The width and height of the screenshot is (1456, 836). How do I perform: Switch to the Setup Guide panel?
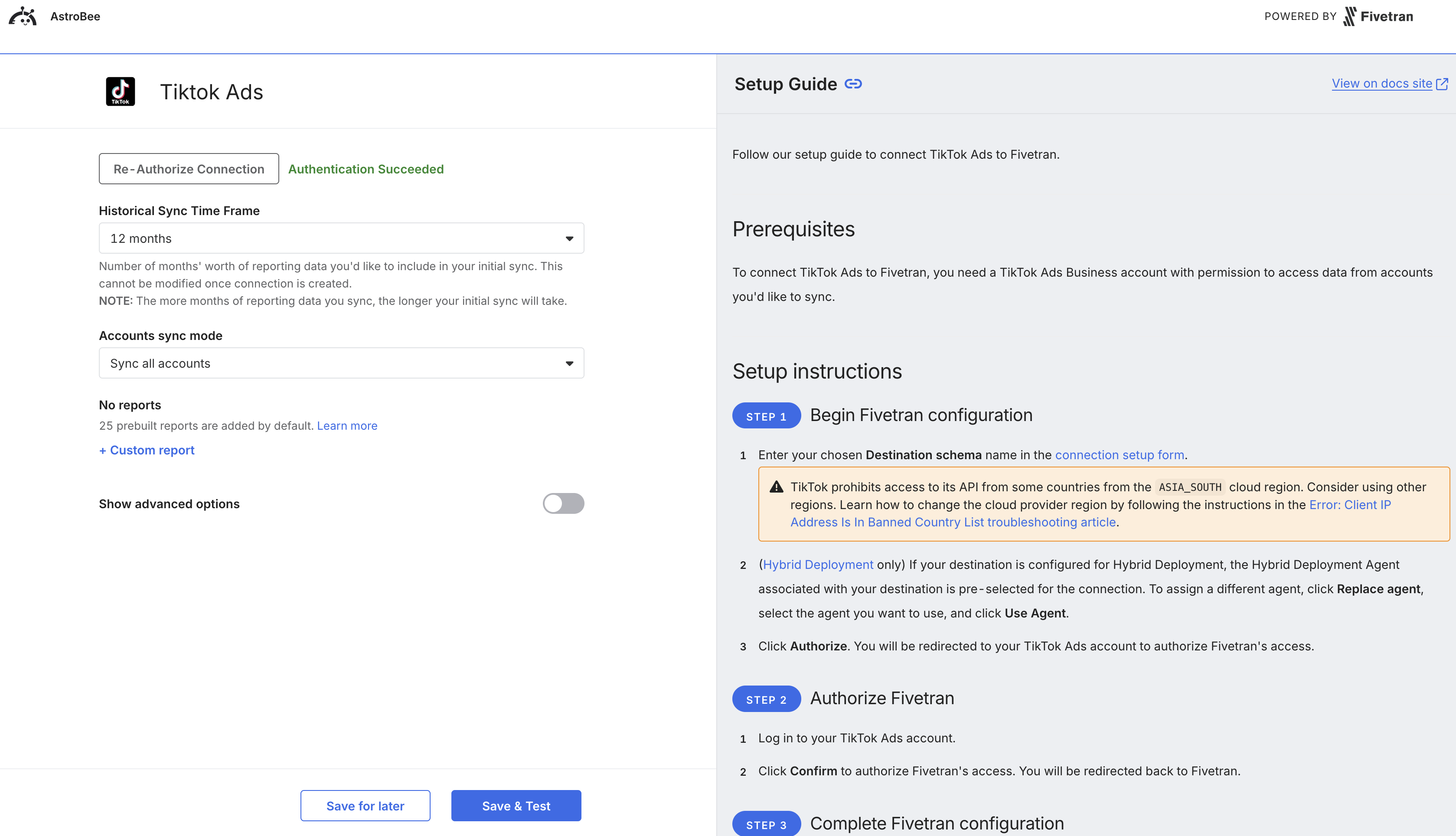(785, 83)
